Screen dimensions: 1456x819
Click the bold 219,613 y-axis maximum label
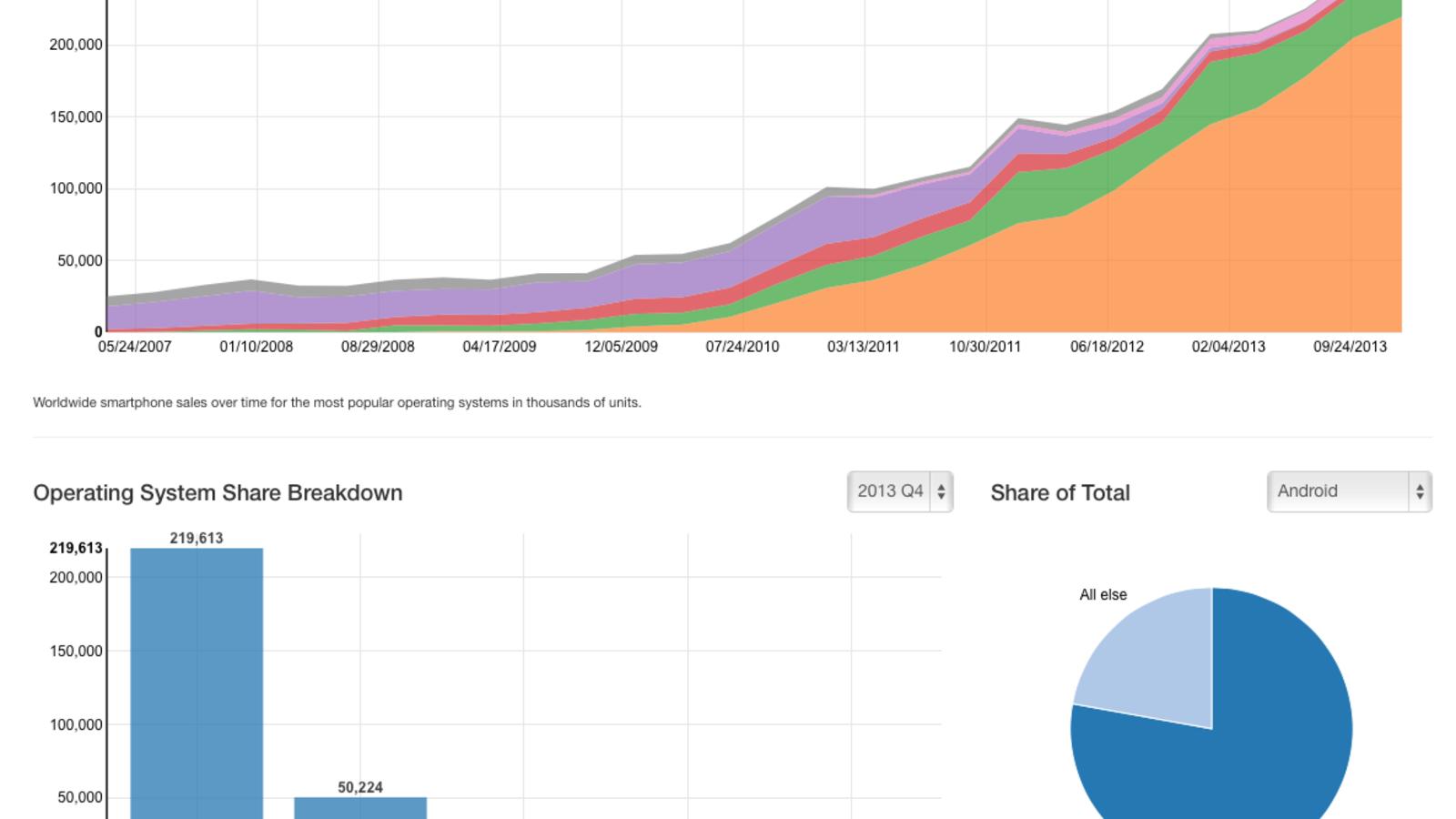tap(76, 548)
